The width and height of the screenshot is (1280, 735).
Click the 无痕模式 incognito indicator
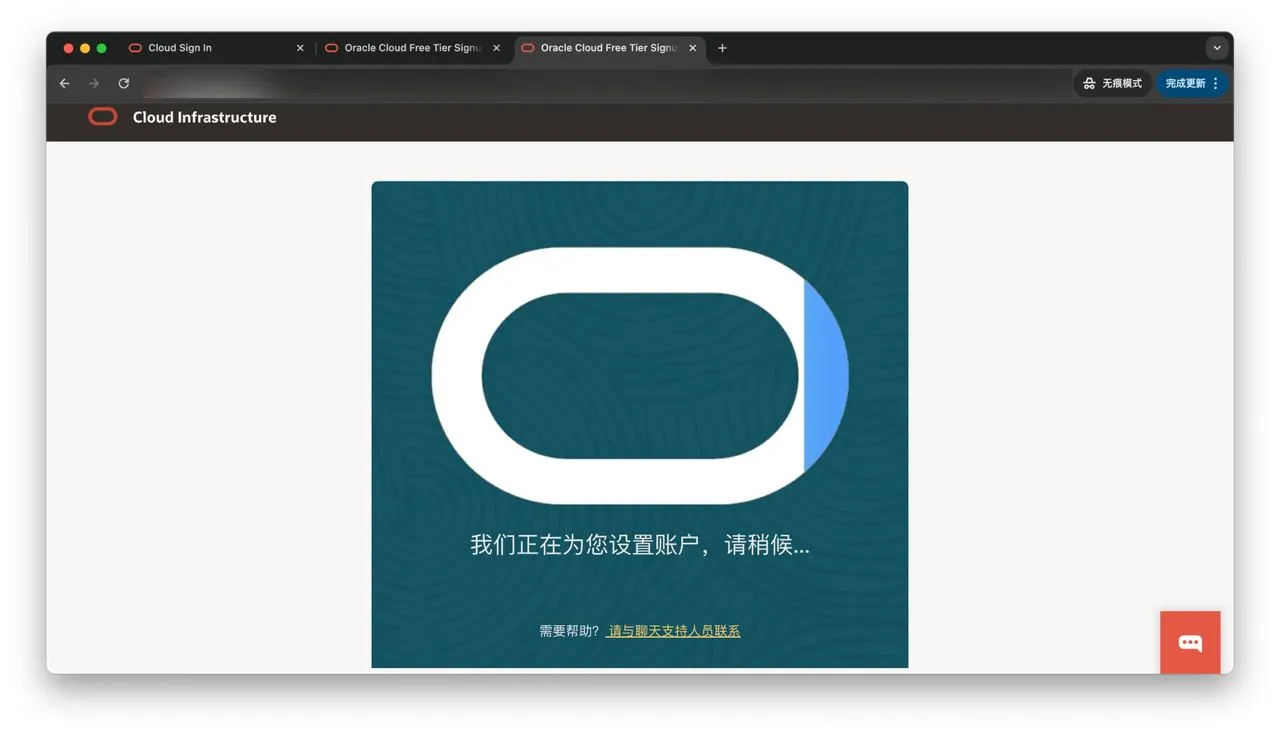1112,84
